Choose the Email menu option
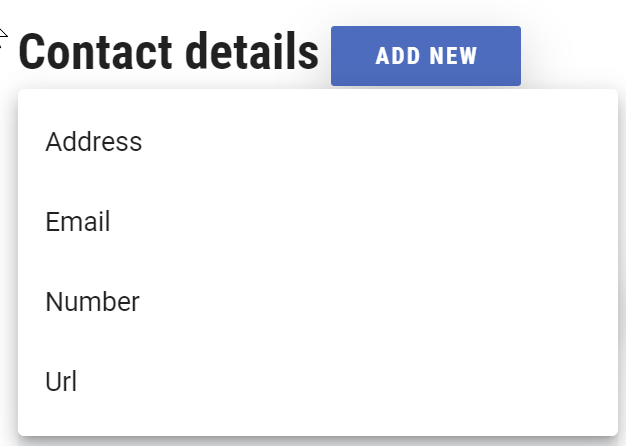 (78, 222)
